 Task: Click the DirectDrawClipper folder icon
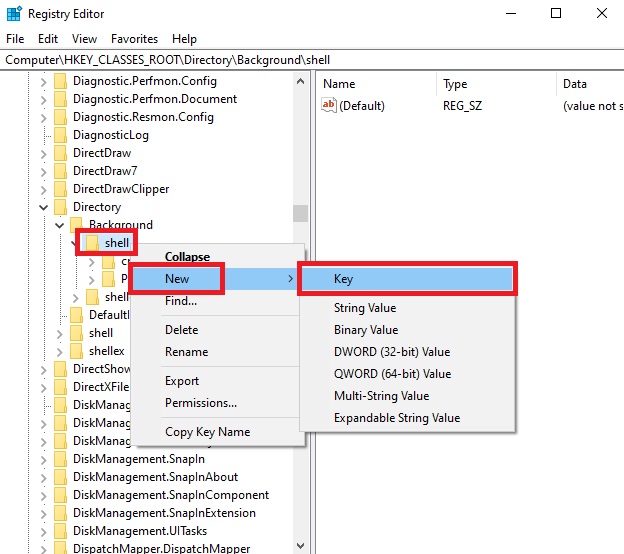pyautogui.click(x=61, y=189)
